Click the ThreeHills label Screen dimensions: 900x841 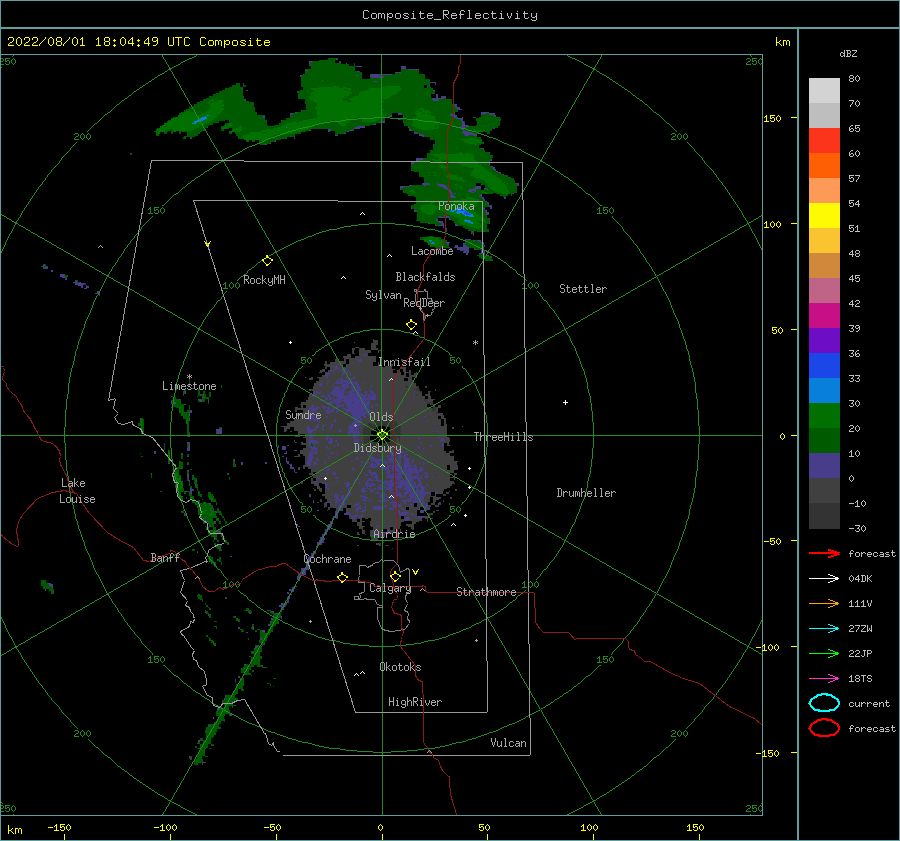503,437
